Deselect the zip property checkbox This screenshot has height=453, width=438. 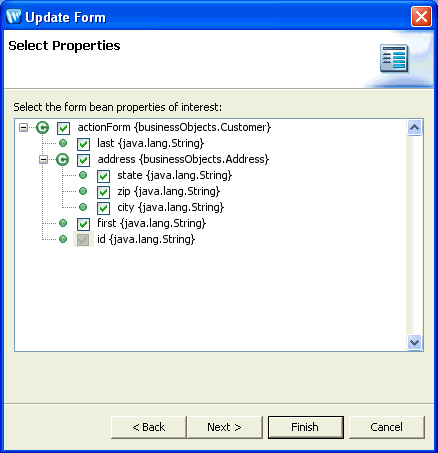(x=103, y=192)
